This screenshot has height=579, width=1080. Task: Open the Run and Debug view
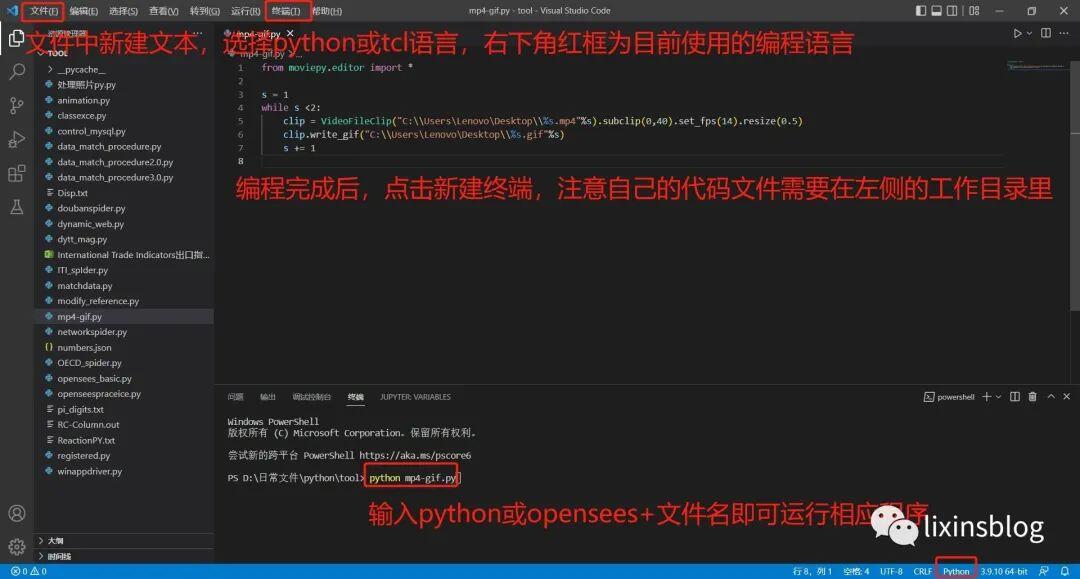click(17, 139)
